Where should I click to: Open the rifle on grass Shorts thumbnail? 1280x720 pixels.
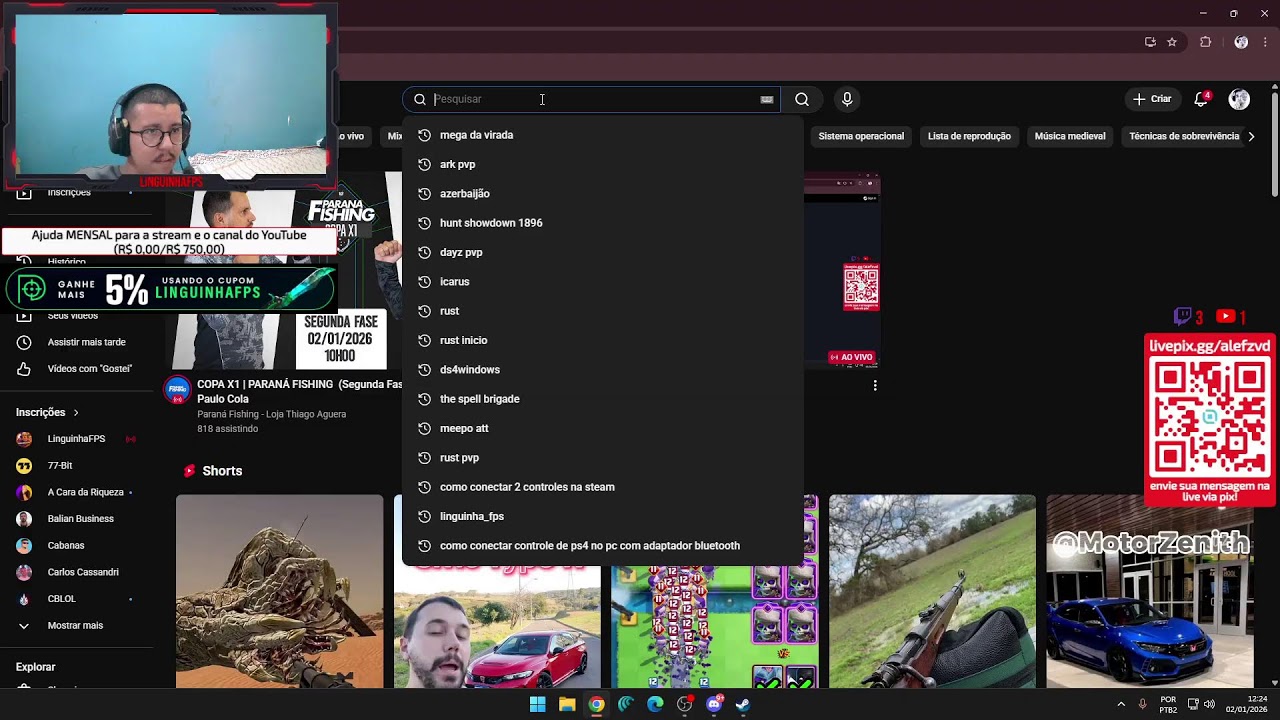click(x=932, y=591)
